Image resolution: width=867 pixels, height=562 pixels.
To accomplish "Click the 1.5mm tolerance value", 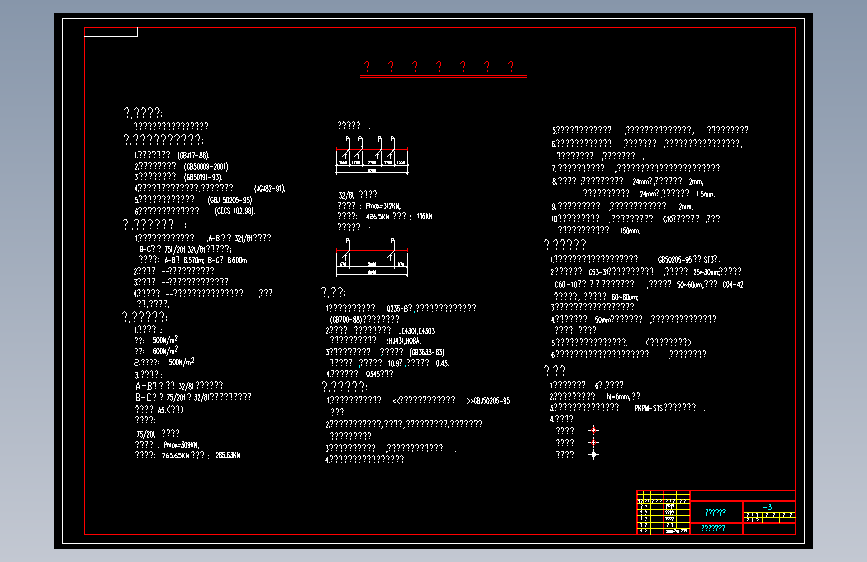I will pyautogui.click(x=706, y=194).
